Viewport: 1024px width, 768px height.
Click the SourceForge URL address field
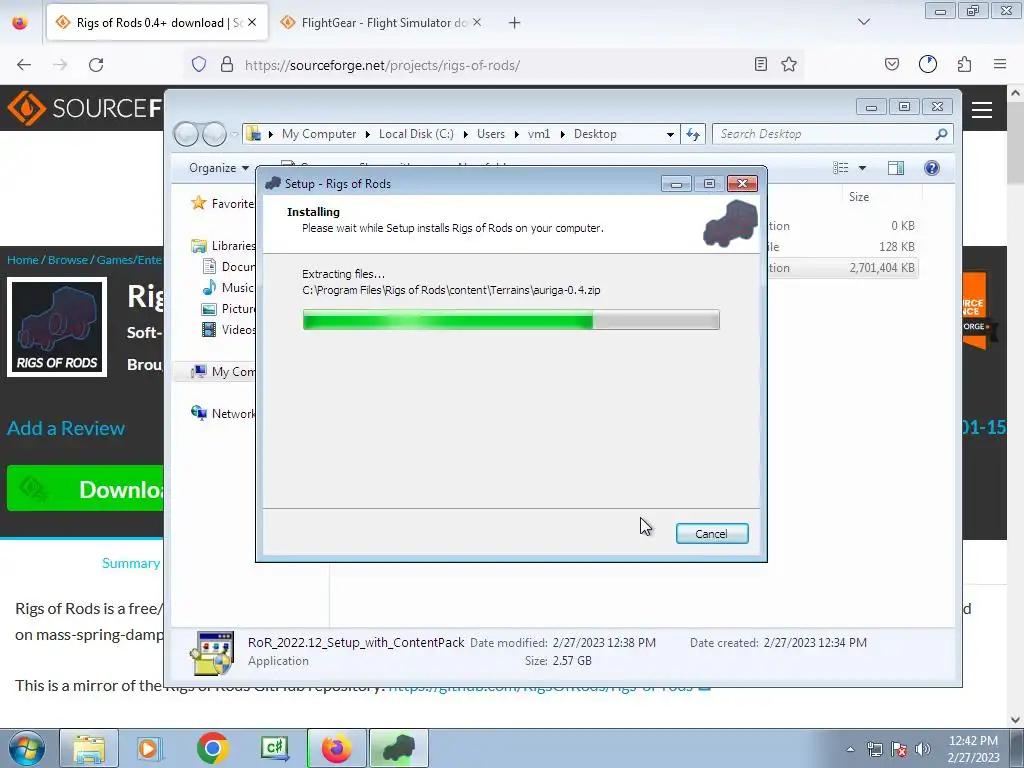point(493,65)
